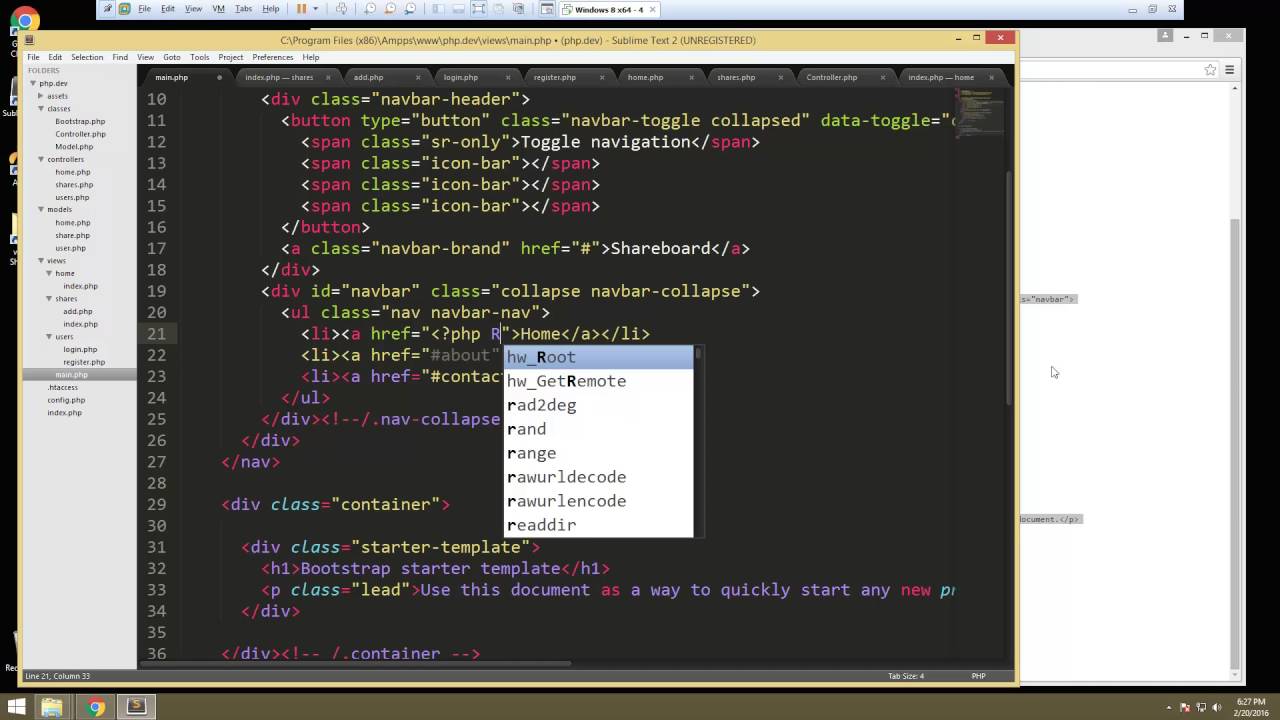The height and width of the screenshot is (720, 1280).
Task: Close the home.php tab
Action: (x=693, y=77)
